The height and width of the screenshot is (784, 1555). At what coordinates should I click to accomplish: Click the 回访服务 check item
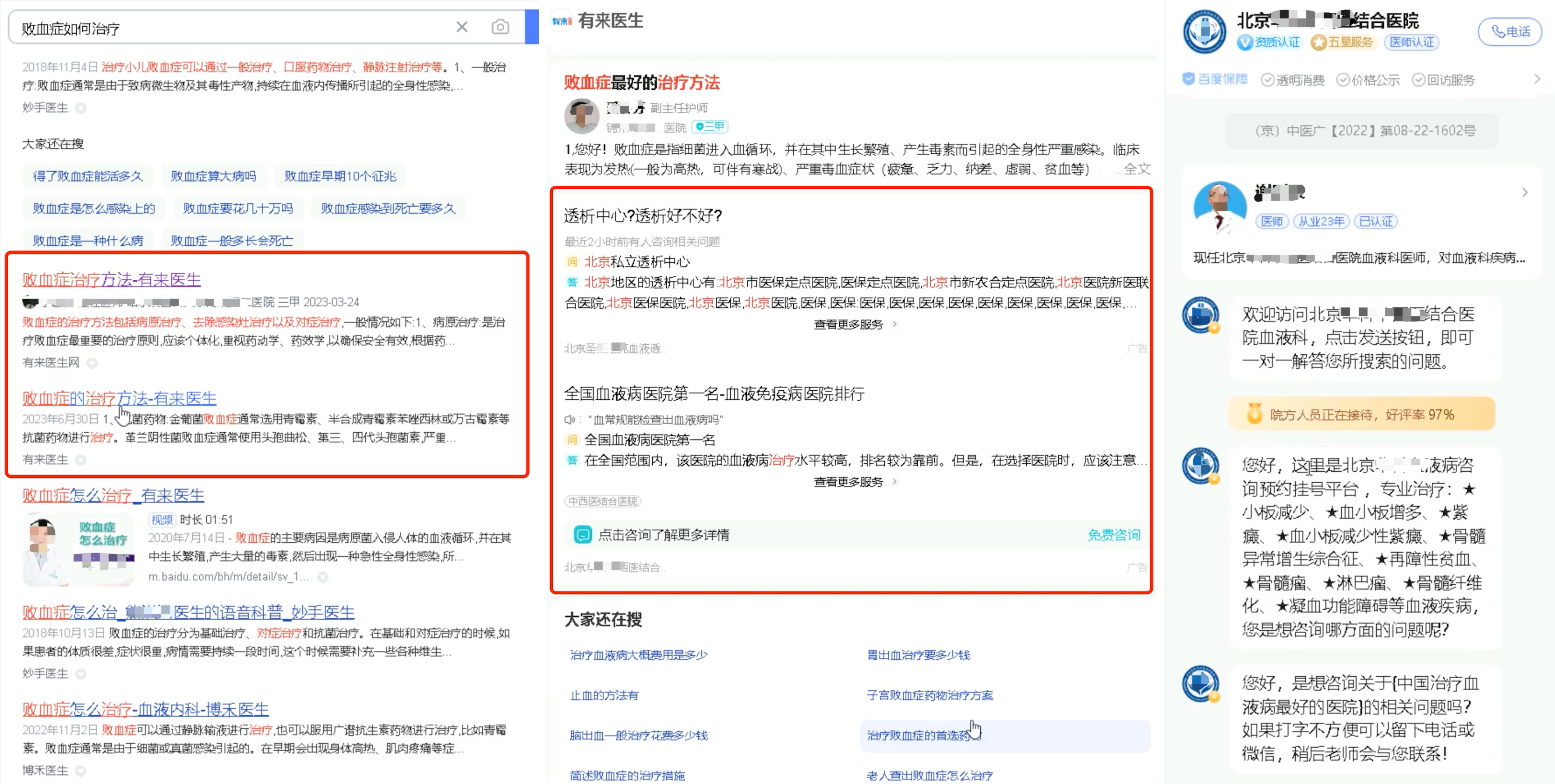click(1443, 80)
